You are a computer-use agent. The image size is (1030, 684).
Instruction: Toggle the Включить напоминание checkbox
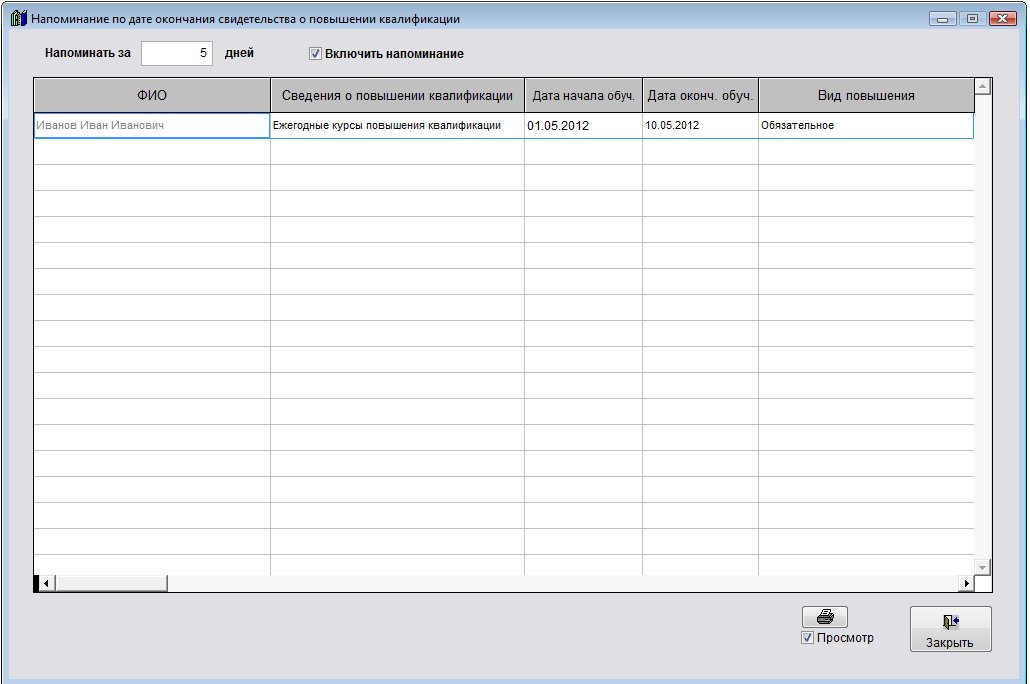coord(315,54)
